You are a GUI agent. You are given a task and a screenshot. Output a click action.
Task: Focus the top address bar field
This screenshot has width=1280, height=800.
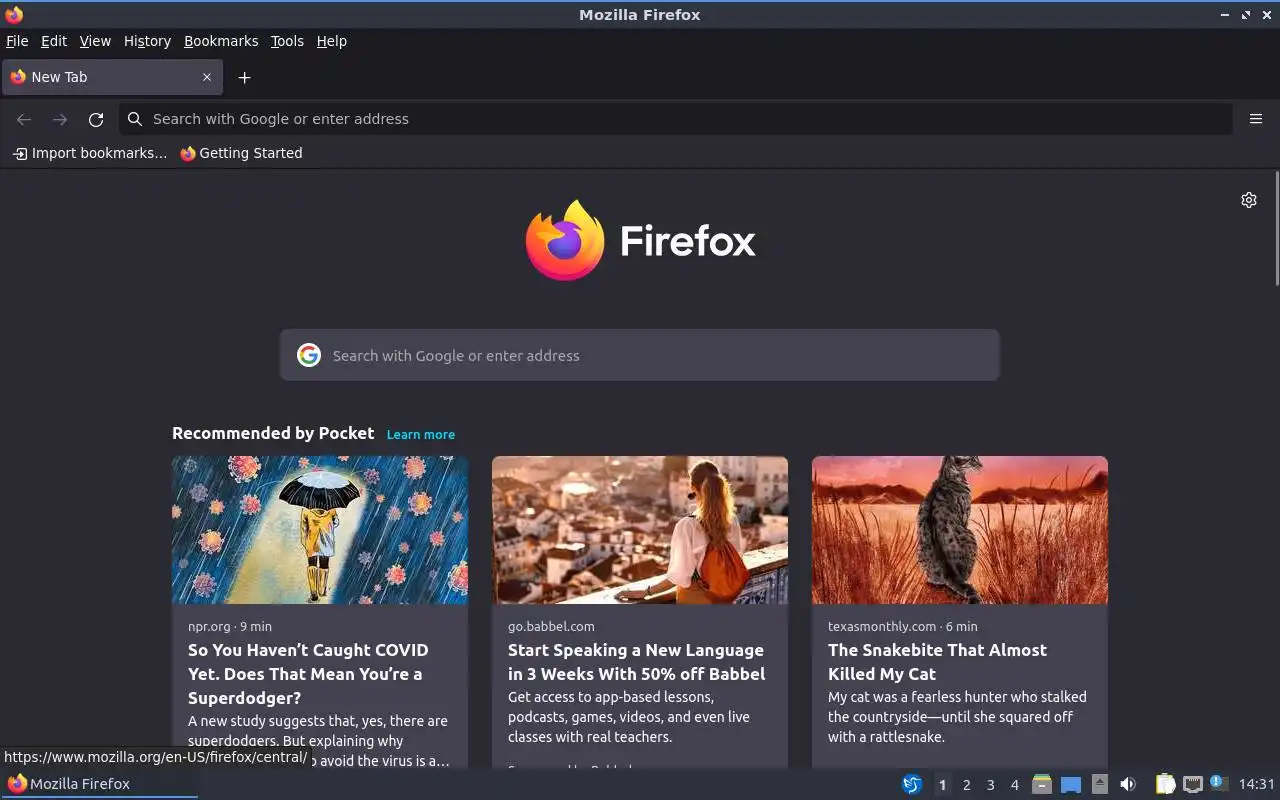point(676,119)
